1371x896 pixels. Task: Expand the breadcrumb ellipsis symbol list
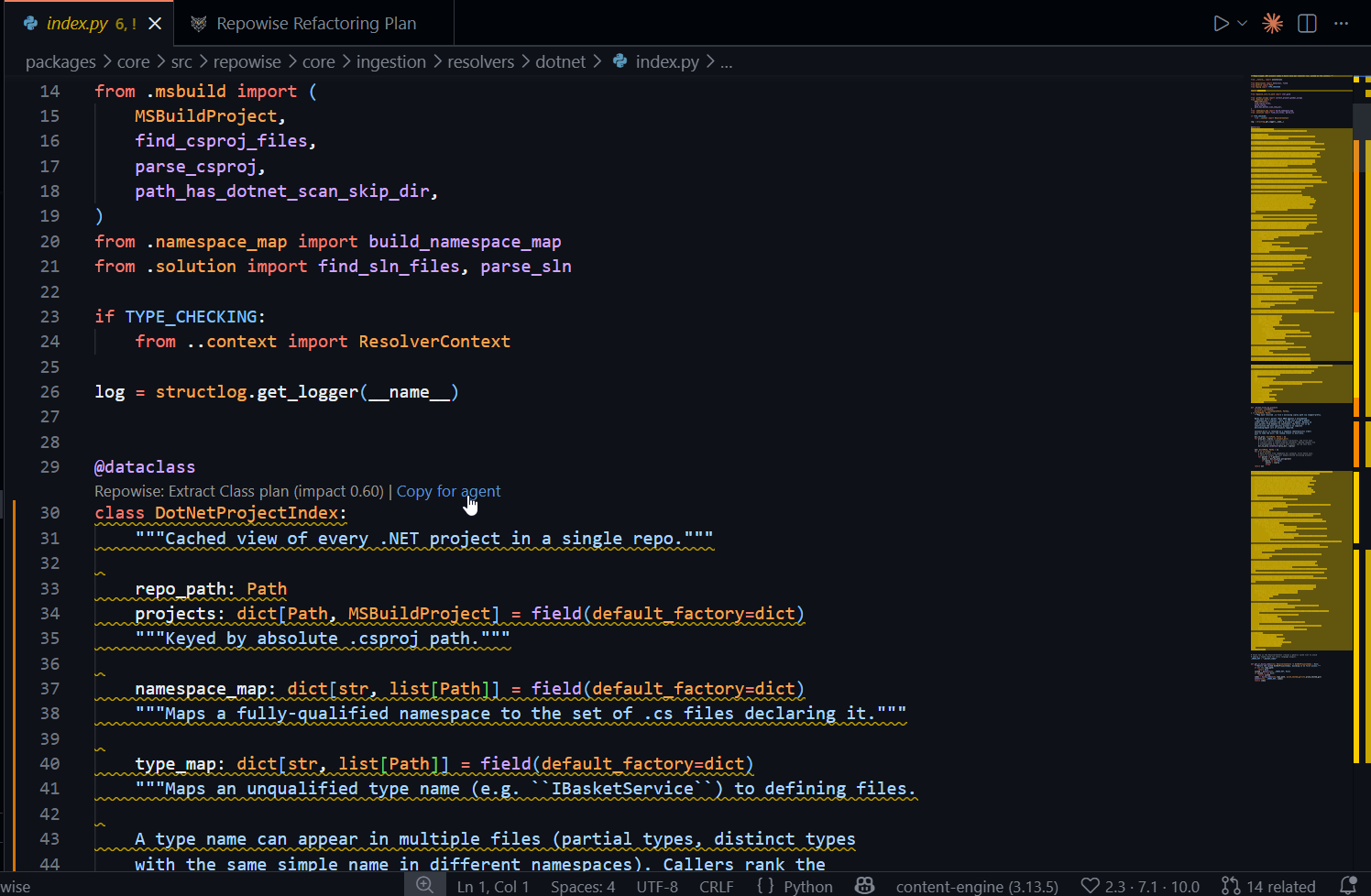coord(727,61)
